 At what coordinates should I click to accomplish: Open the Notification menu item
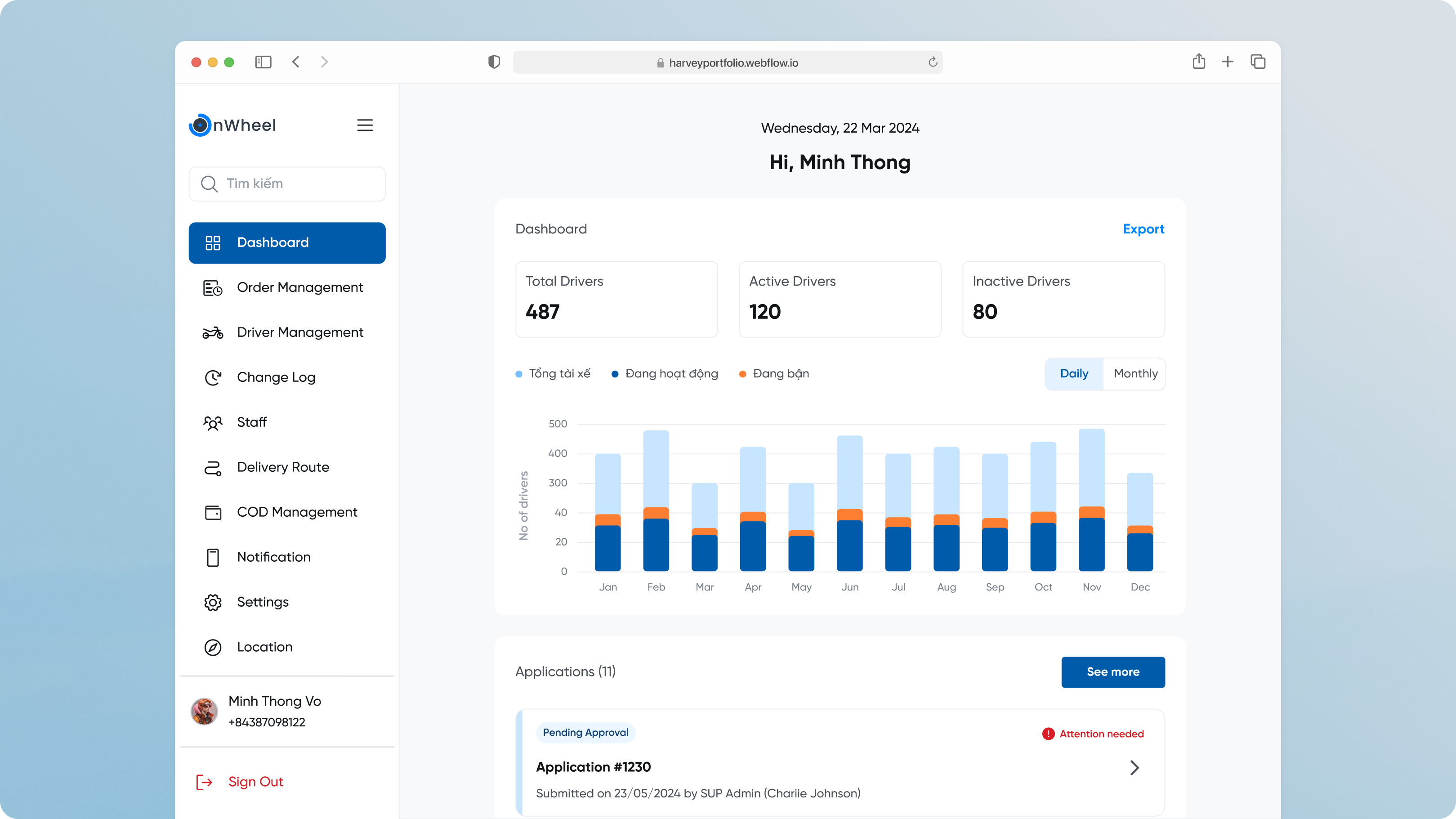(x=273, y=557)
